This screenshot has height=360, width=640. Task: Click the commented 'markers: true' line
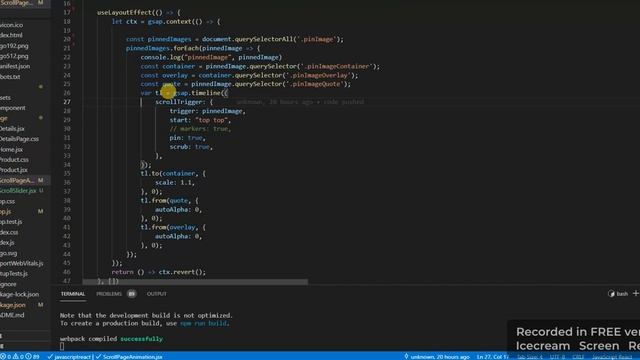(200, 129)
